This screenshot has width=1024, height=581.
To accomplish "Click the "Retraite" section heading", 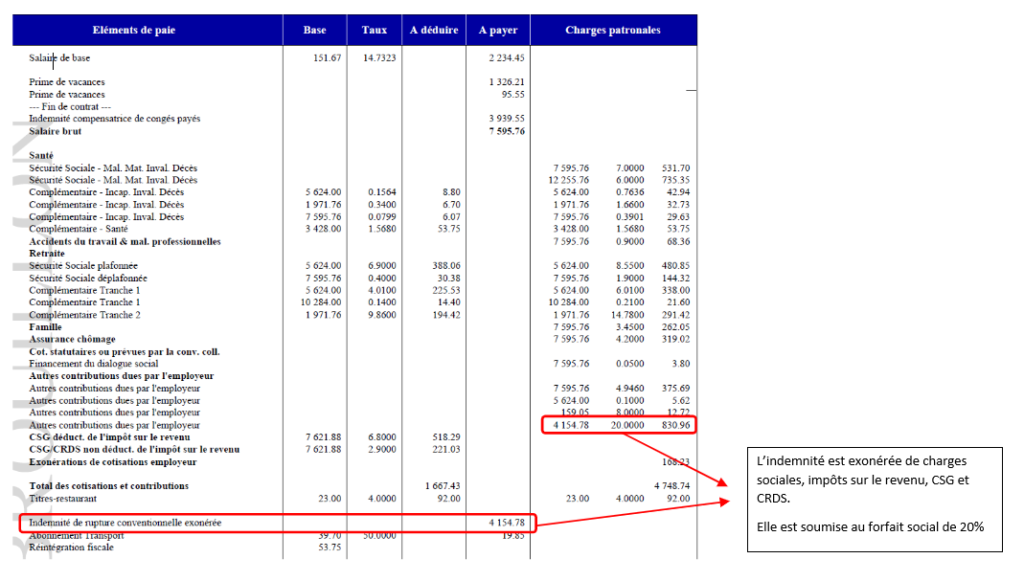I will 47,253.
